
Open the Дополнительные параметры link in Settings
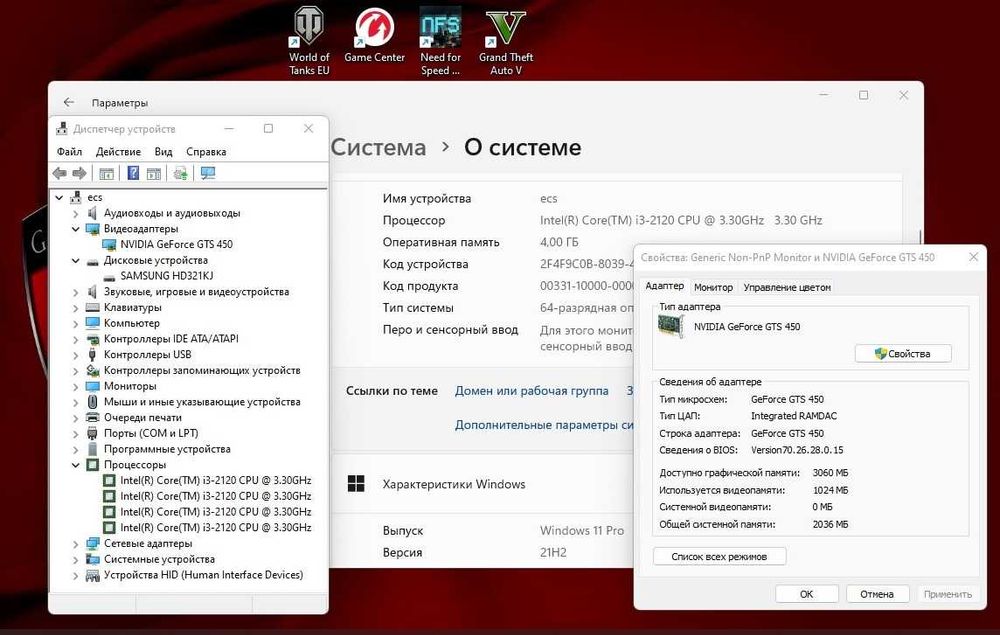[x=544, y=425]
